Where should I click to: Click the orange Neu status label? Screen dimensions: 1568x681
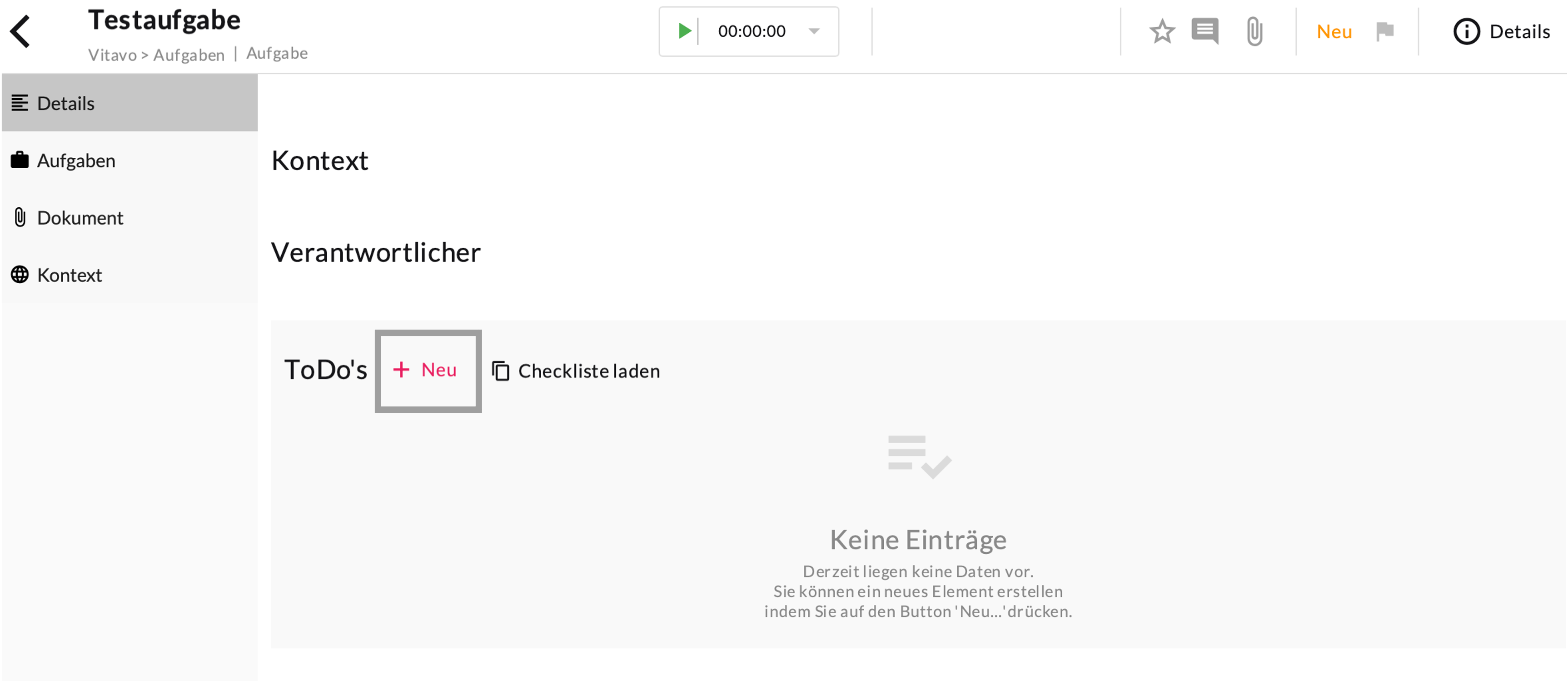click(x=1334, y=32)
